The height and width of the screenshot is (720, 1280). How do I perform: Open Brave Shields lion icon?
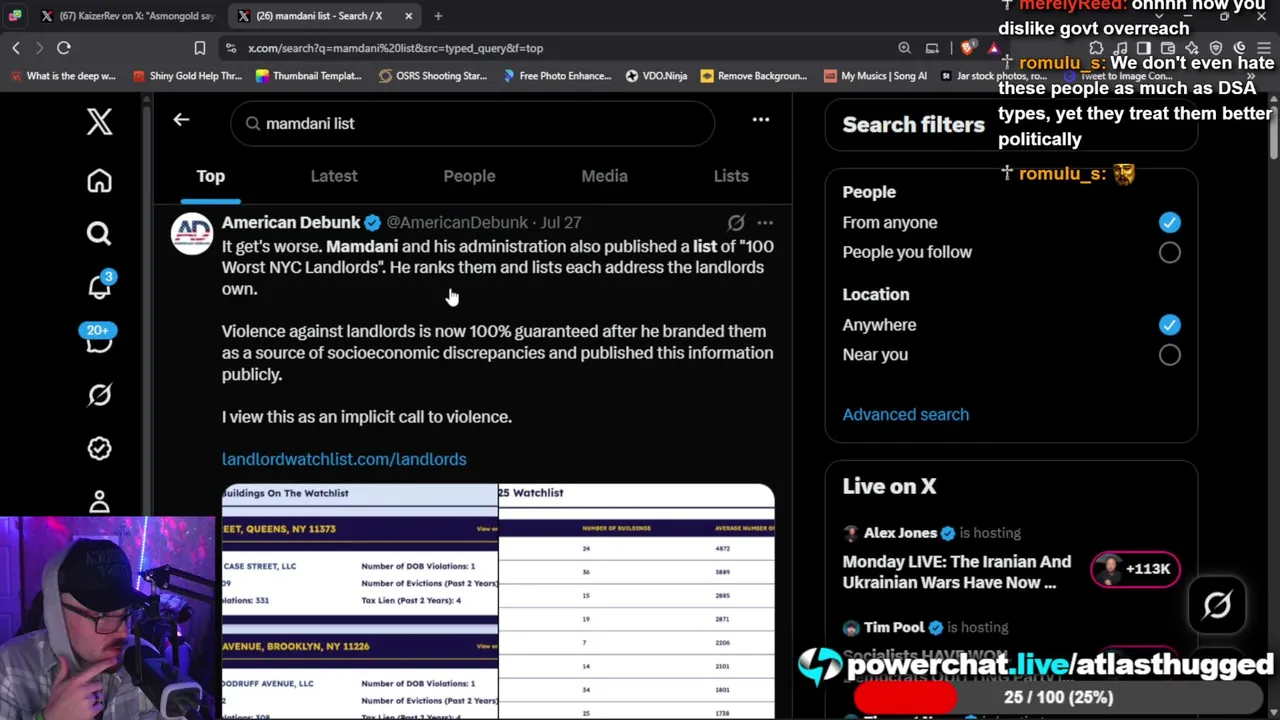[x=967, y=48]
